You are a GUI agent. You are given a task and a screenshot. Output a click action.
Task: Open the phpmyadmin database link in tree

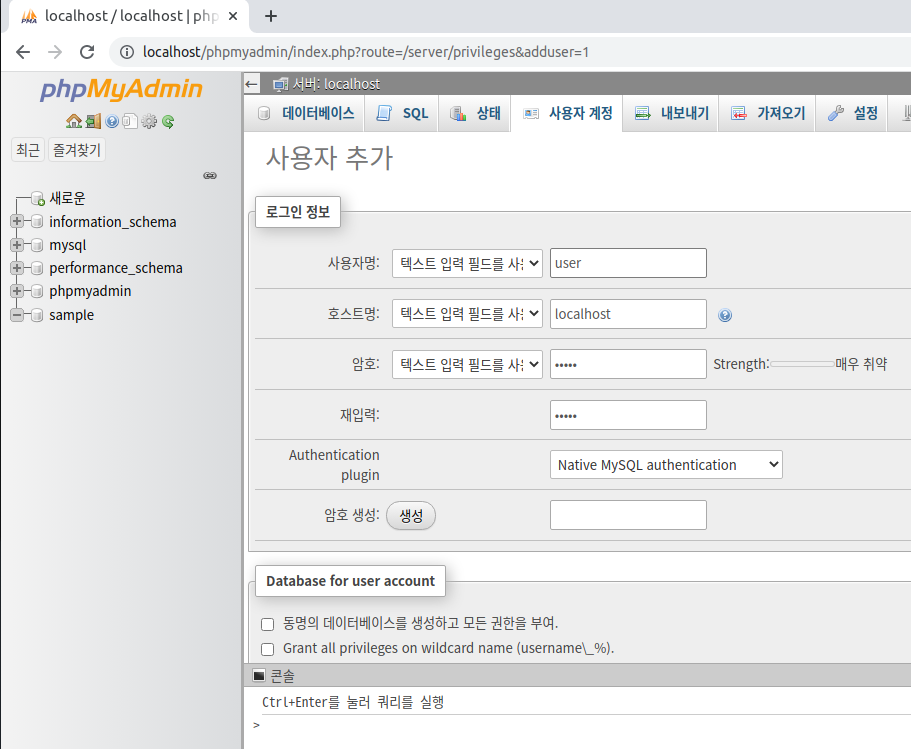[x=90, y=291]
